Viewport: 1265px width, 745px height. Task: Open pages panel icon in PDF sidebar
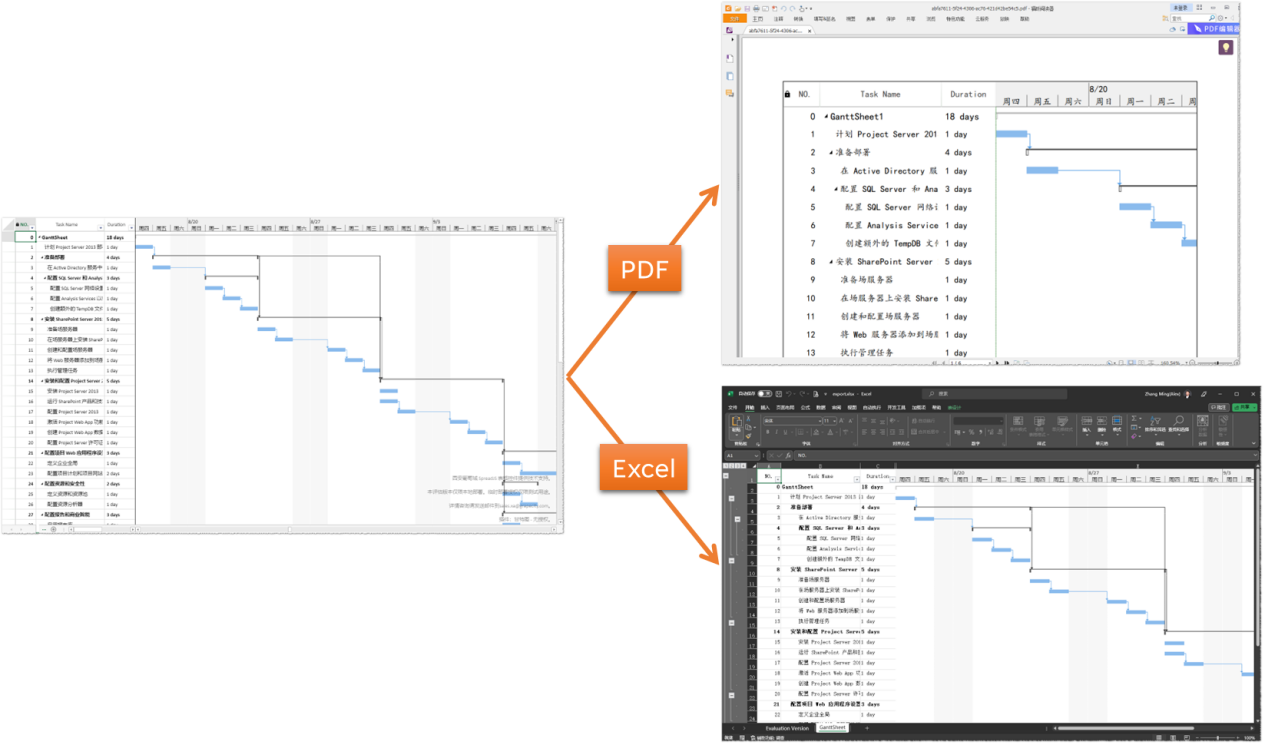pos(730,76)
